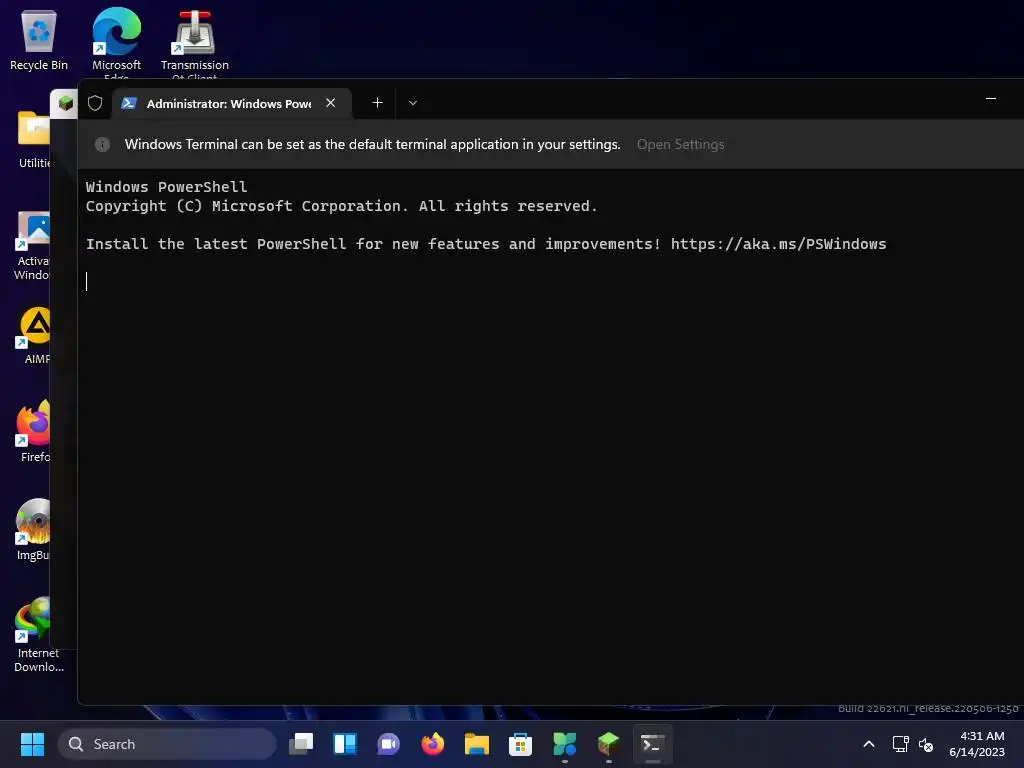Launch Microsoft Edge from the desktop

(116, 40)
